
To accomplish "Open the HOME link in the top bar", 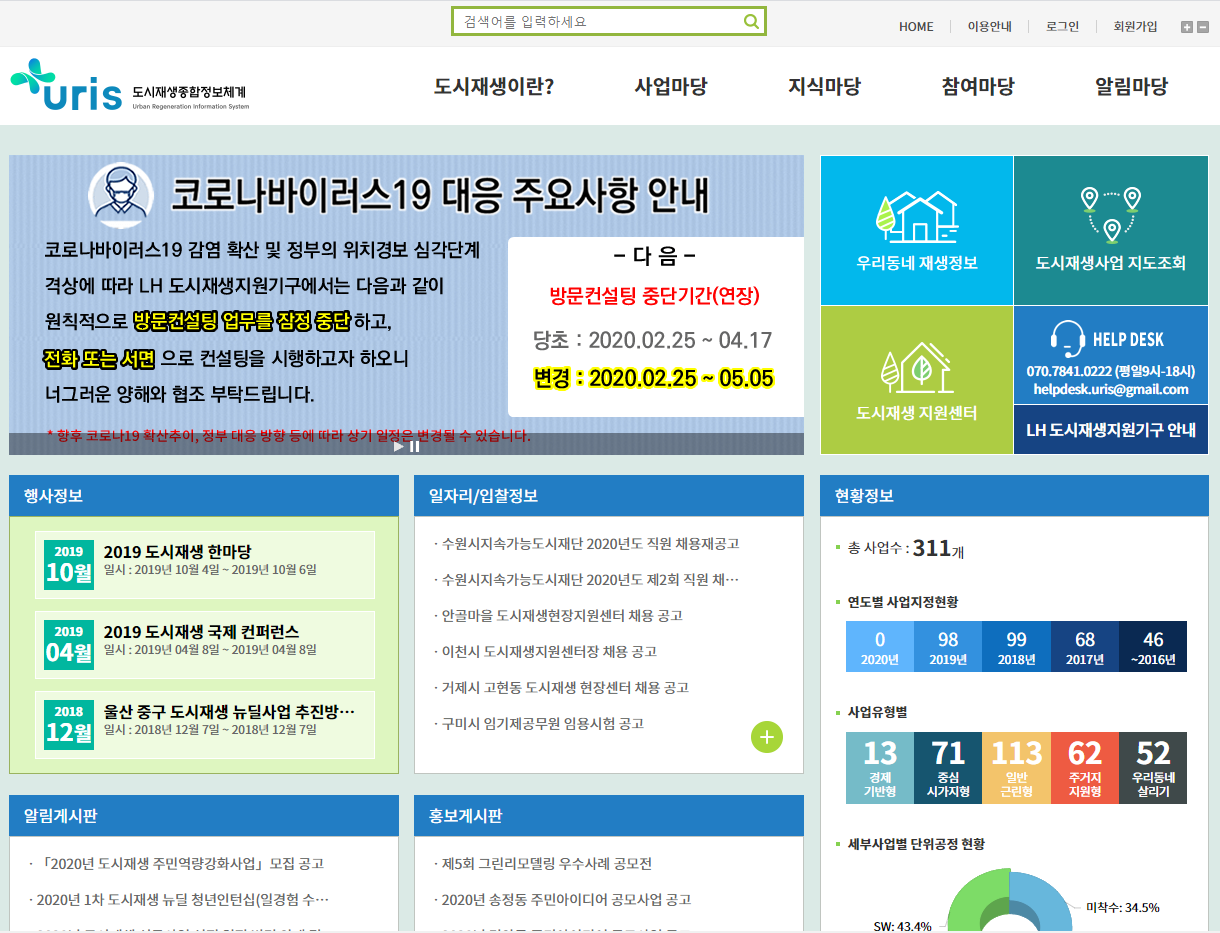I will (916, 27).
